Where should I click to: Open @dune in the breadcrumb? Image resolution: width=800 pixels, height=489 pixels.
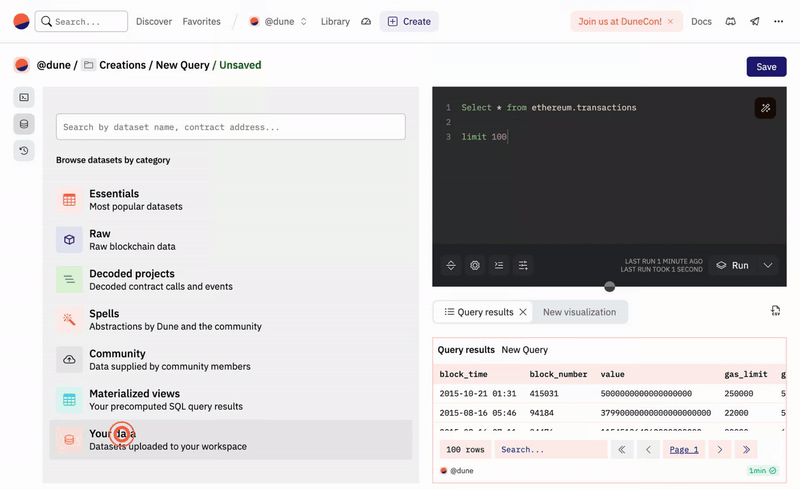point(53,65)
